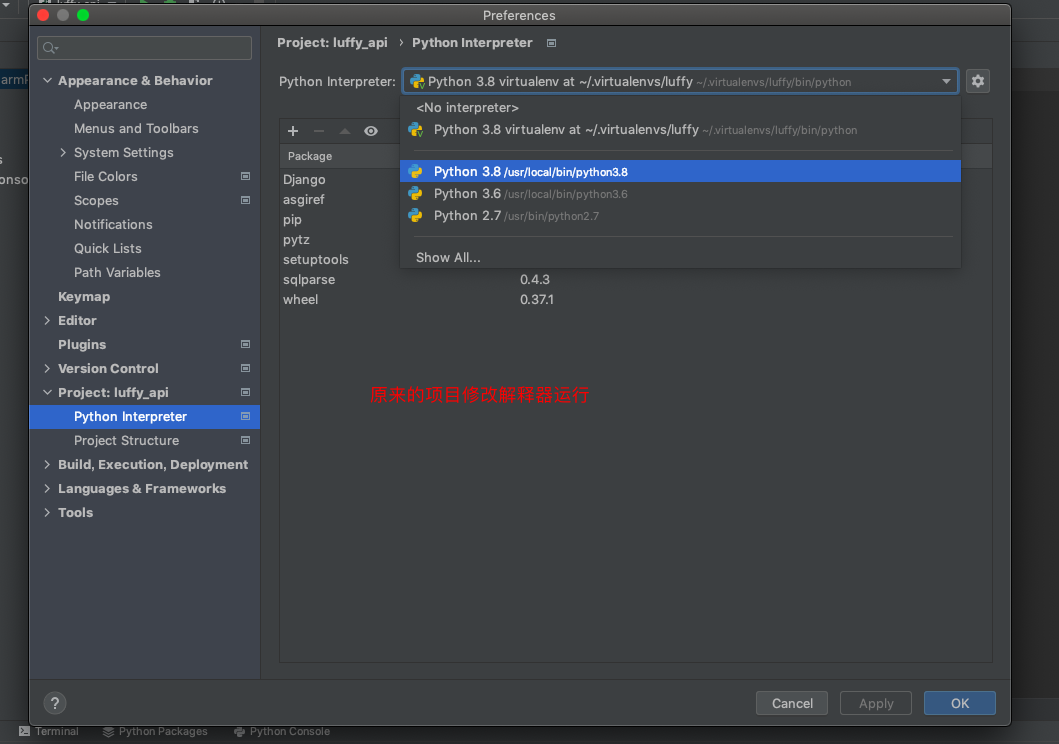Open Plugins settings
The height and width of the screenshot is (744, 1059).
click(x=82, y=344)
